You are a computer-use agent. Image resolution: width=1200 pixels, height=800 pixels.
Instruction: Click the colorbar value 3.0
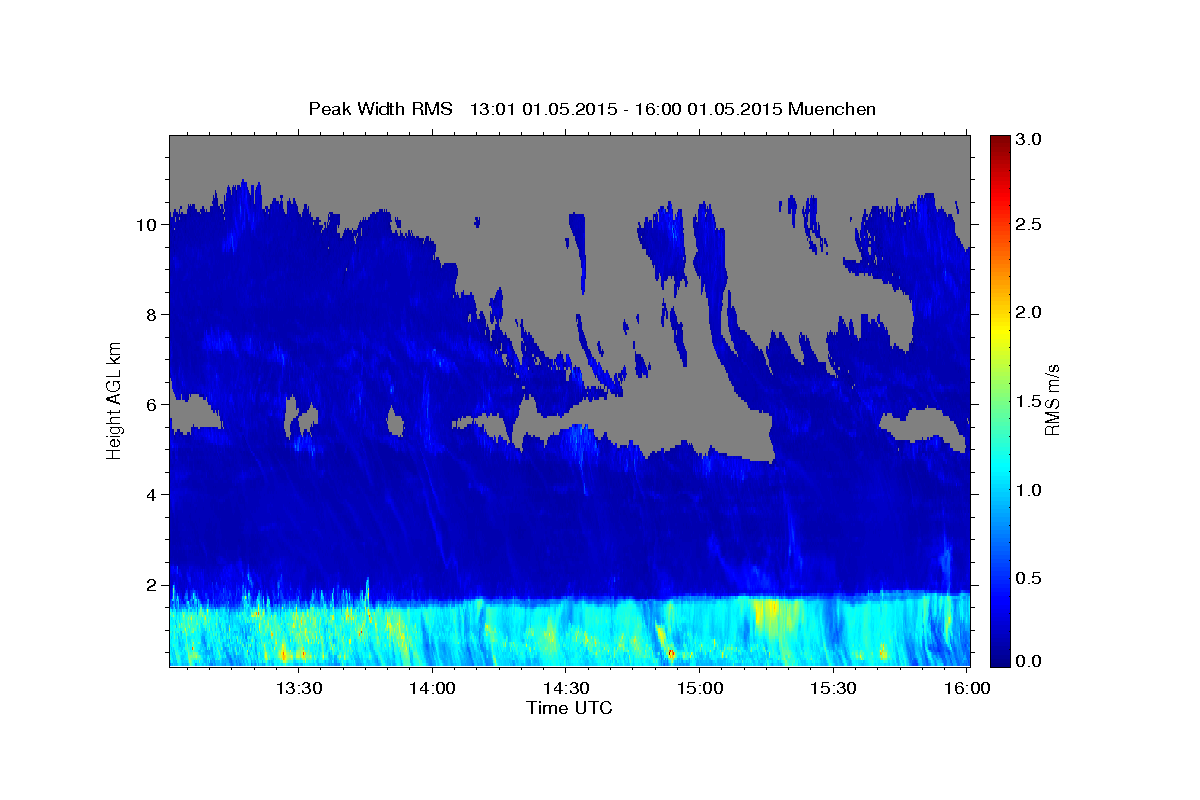[1030, 140]
